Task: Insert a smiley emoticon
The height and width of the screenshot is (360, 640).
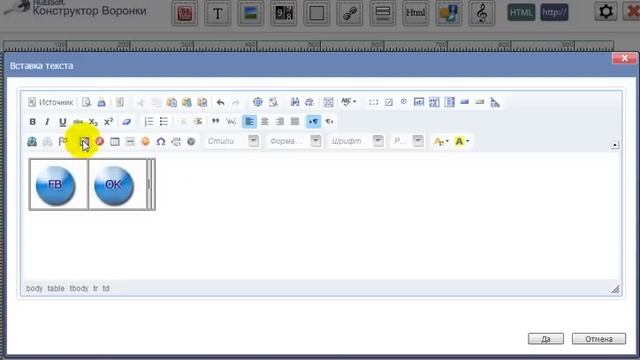Action: click(x=145, y=141)
